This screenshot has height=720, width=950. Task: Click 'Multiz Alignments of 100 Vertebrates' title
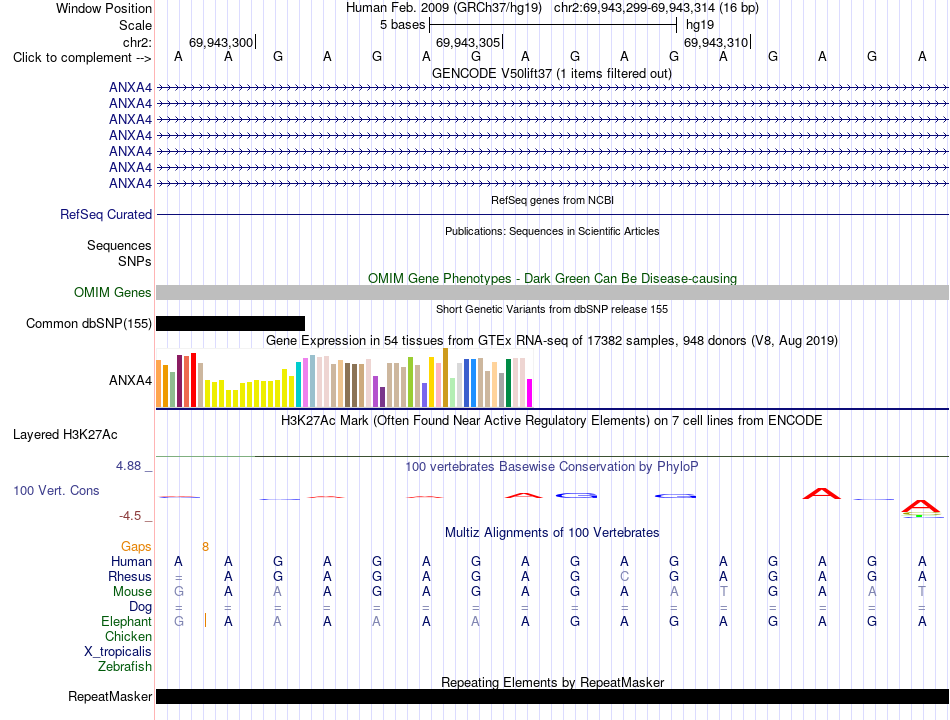pyautogui.click(x=552, y=533)
